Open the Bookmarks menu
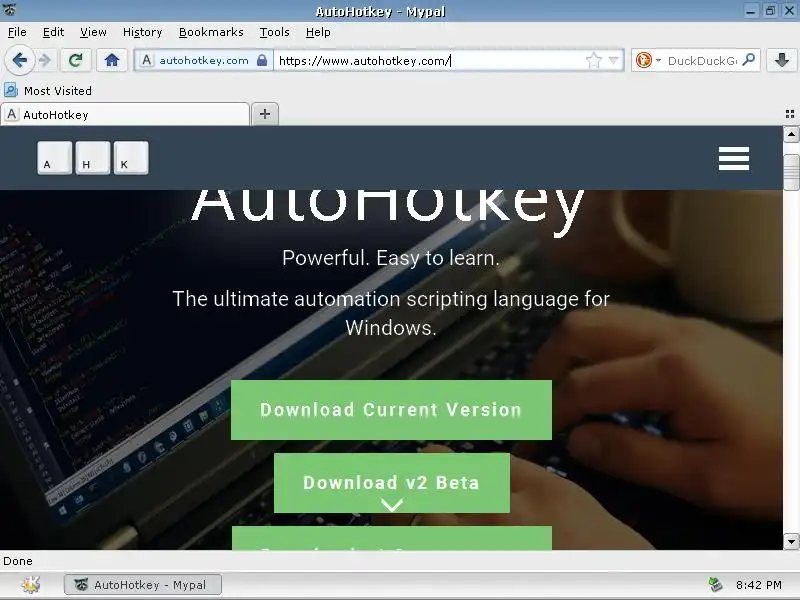The image size is (800, 600). click(211, 32)
